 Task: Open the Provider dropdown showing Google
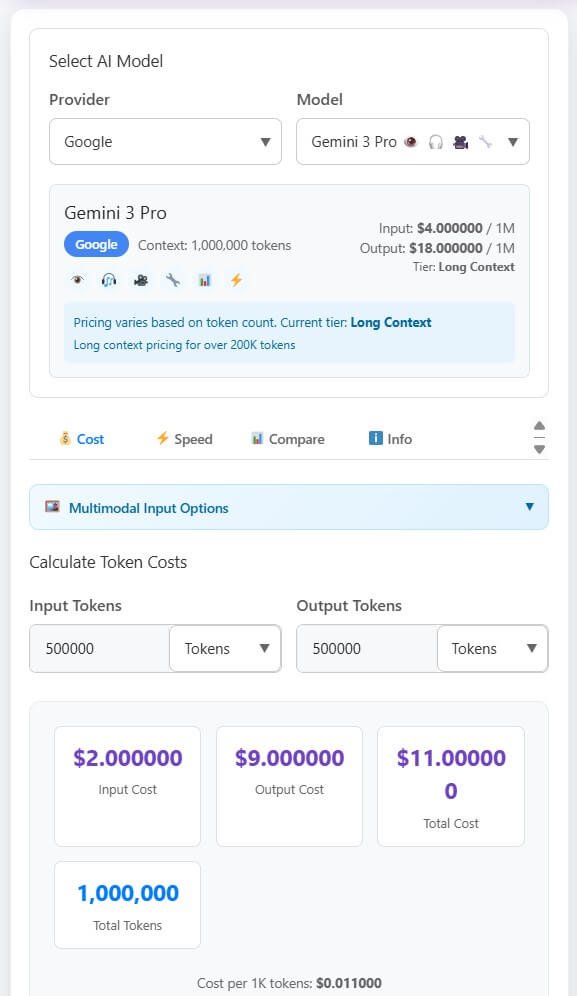(165, 142)
